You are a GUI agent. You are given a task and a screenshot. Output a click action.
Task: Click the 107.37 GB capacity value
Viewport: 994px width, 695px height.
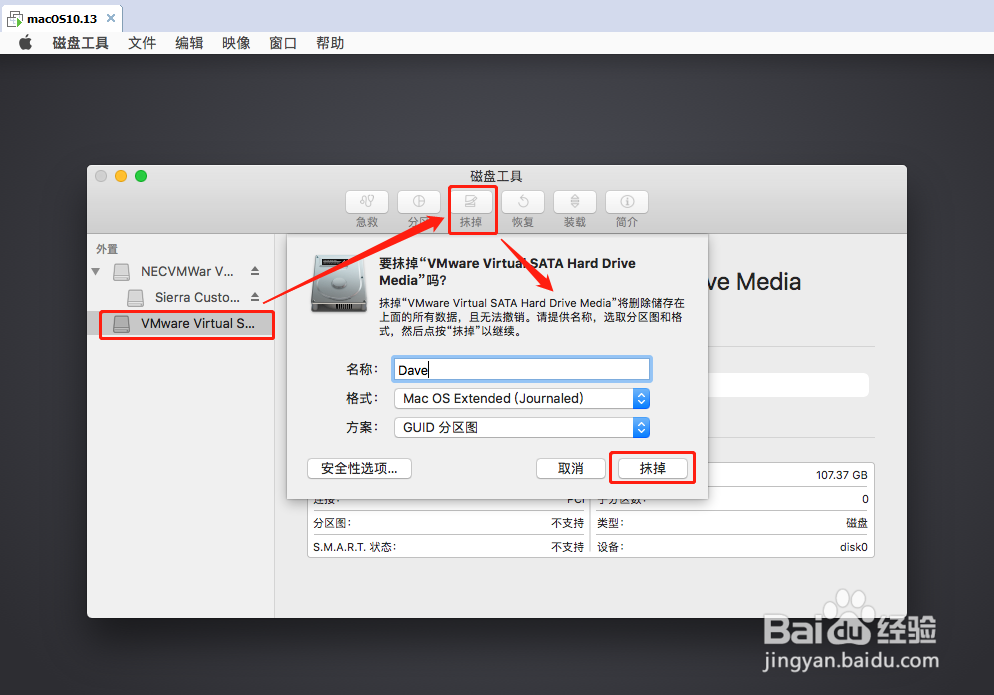841,475
